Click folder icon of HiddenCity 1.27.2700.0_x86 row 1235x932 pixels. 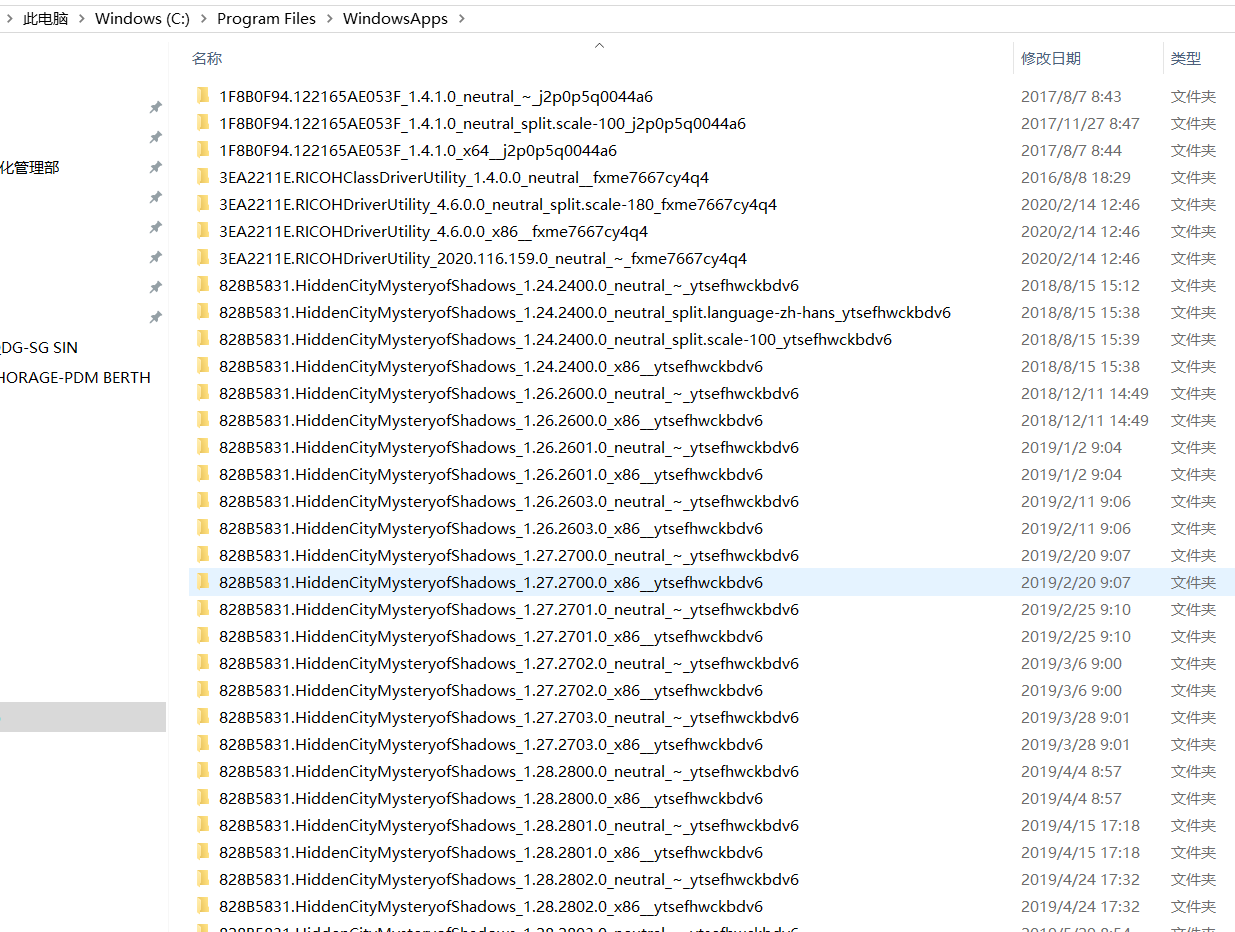(x=203, y=583)
